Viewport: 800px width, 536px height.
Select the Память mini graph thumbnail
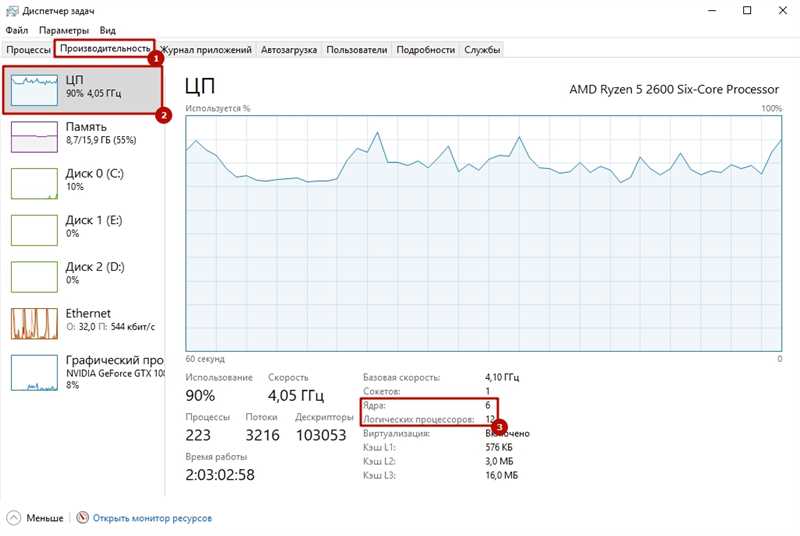34,137
